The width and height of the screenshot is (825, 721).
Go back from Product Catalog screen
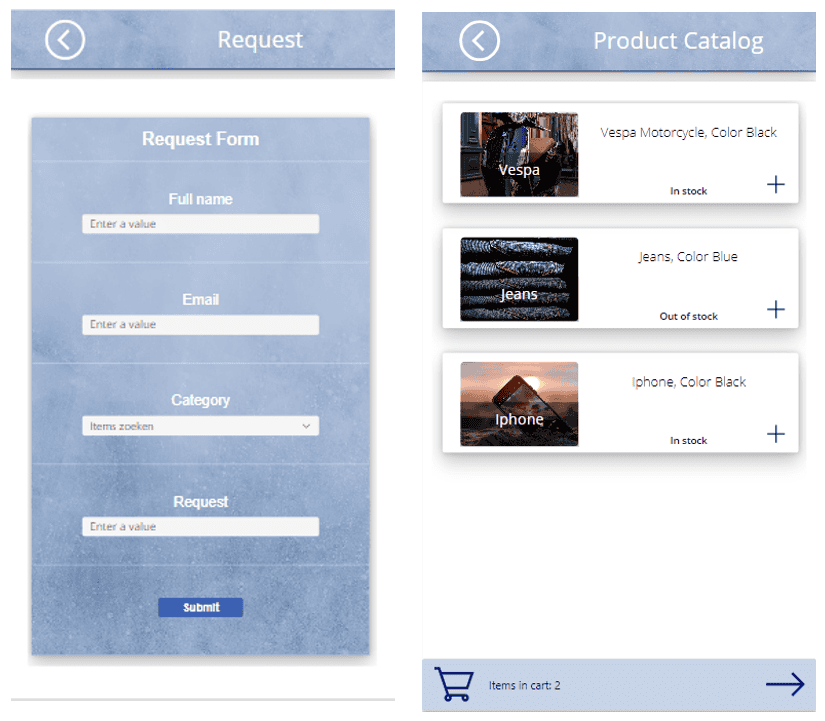(479, 41)
